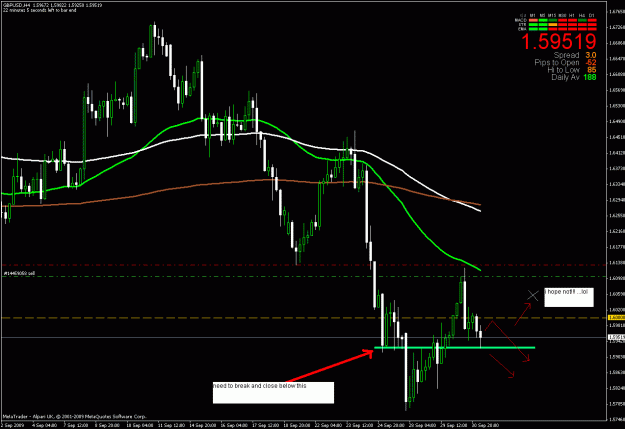Click the salmon MACD signal bar under M1
Image resolution: width=625 pixels, height=429 pixels.
[533, 20]
